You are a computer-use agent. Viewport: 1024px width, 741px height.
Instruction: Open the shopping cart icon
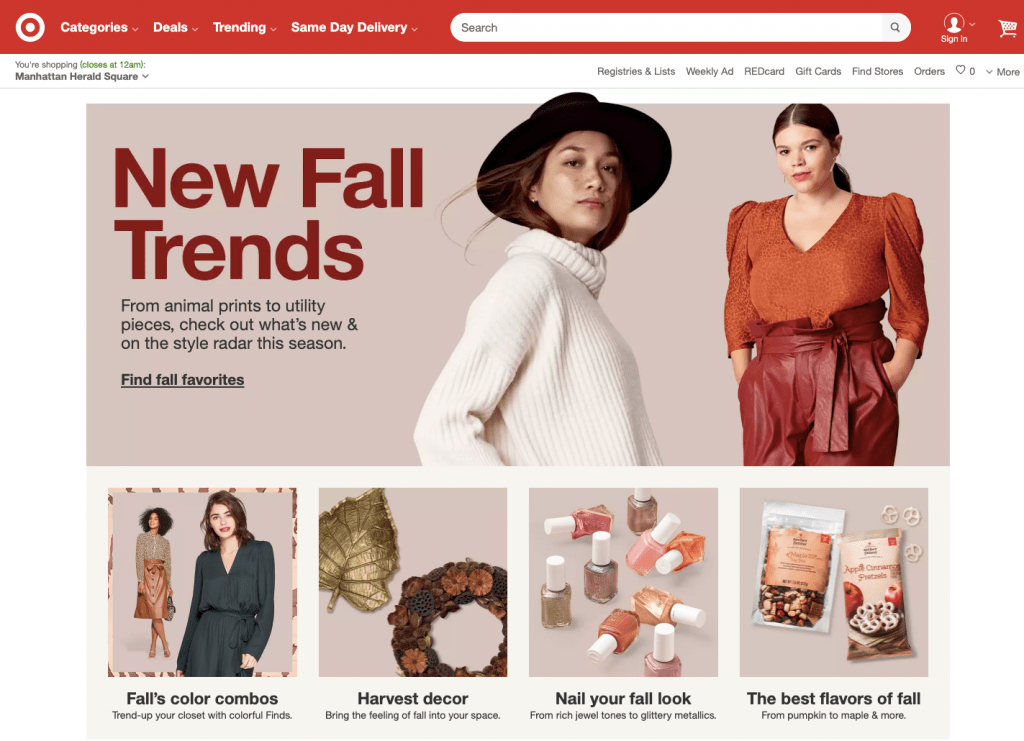[1008, 28]
